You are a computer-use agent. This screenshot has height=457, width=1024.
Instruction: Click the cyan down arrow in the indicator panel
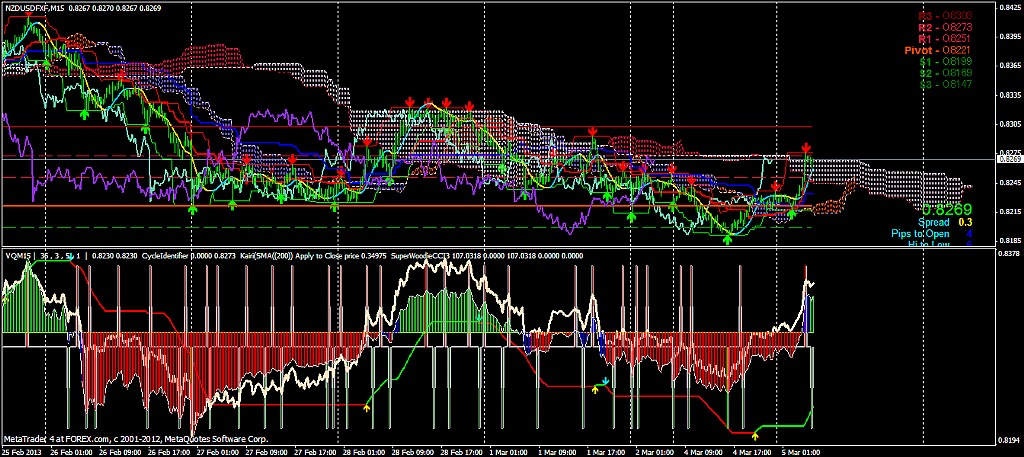click(x=605, y=382)
